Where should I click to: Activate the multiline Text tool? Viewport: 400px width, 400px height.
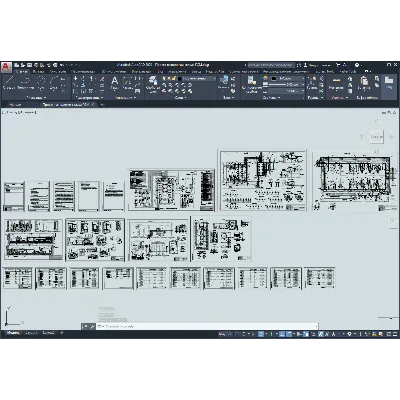point(114,83)
